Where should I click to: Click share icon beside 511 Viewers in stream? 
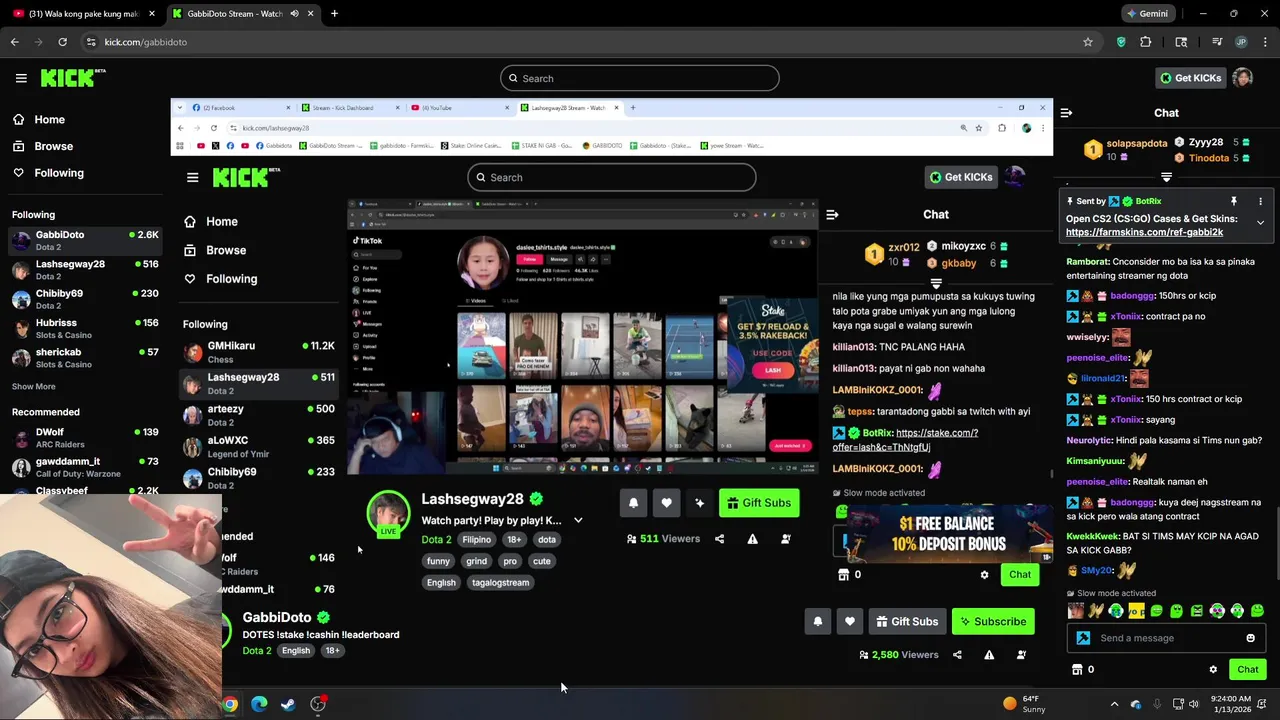click(x=719, y=539)
